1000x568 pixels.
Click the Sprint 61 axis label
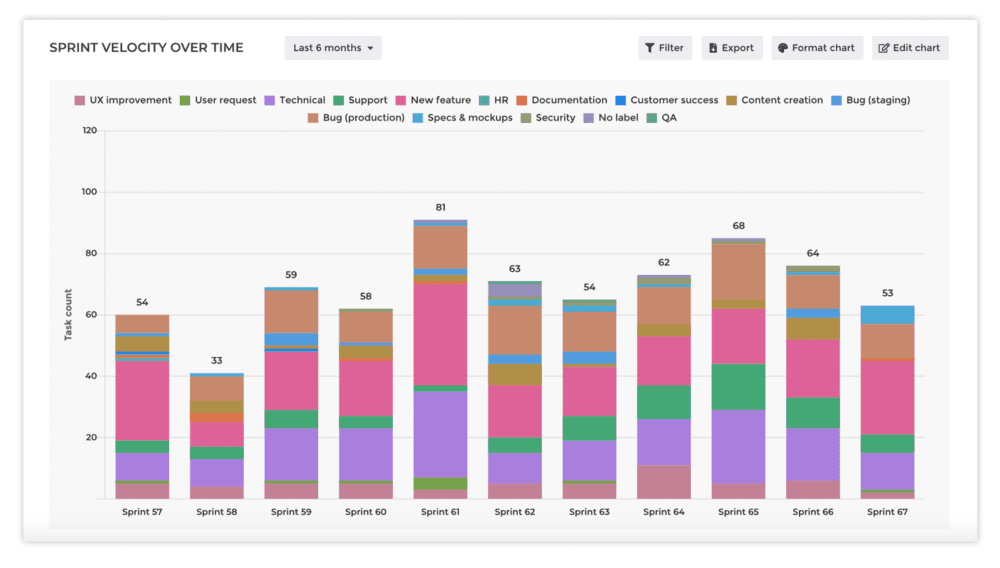tap(440, 512)
